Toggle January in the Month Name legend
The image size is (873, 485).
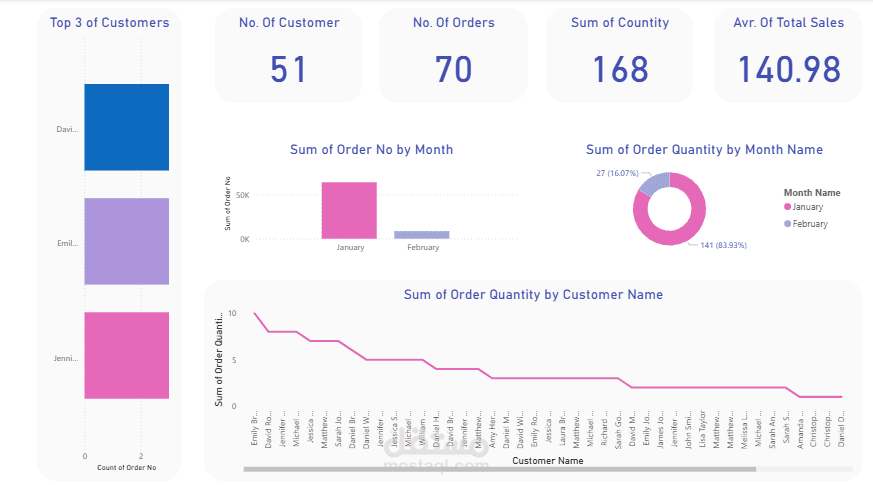click(803, 207)
